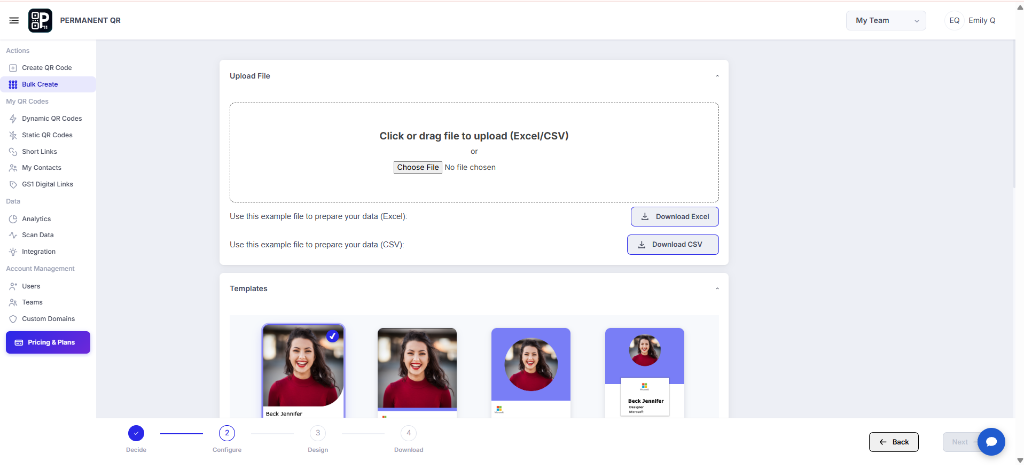Click the Dynamic QR Codes lightning icon
The width and height of the screenshot is (1024, 465).
(13, 119)
